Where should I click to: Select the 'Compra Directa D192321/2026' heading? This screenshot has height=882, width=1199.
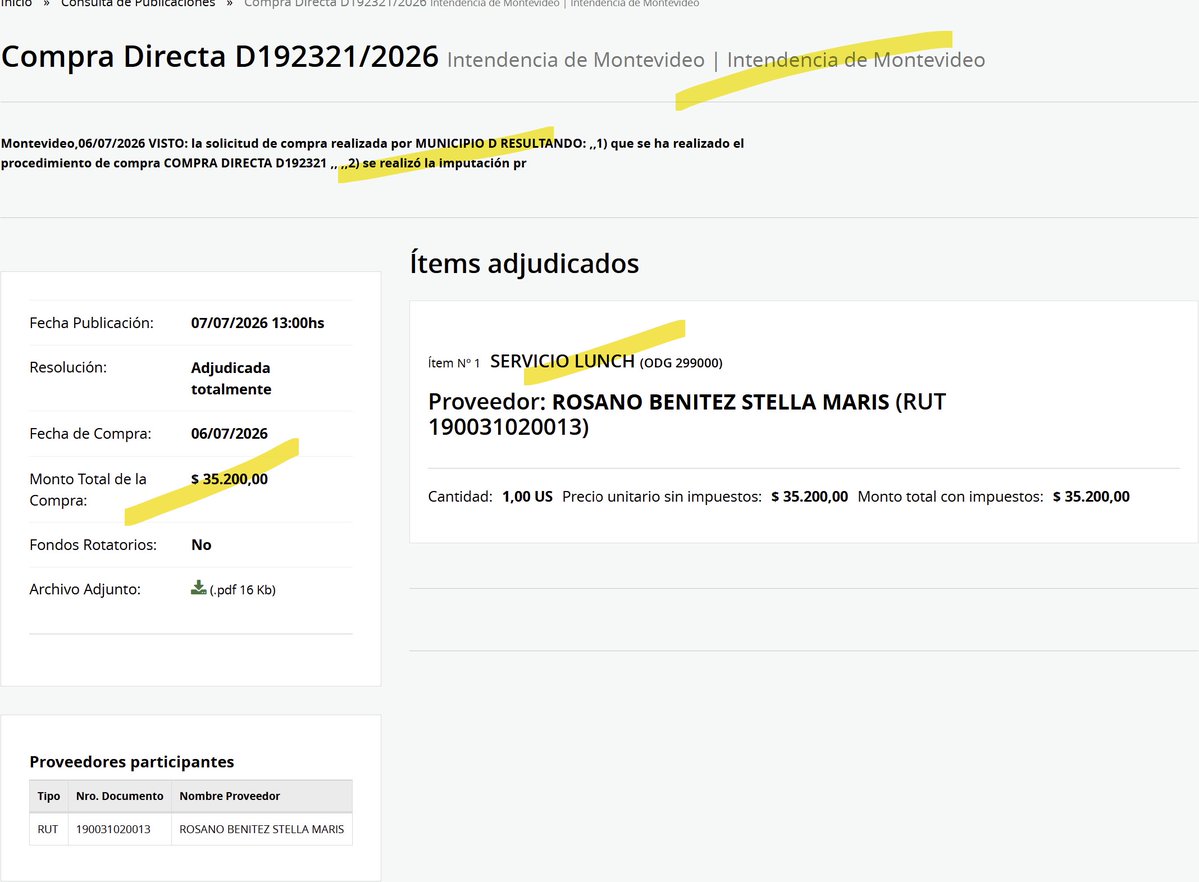(x=220, y=57)
